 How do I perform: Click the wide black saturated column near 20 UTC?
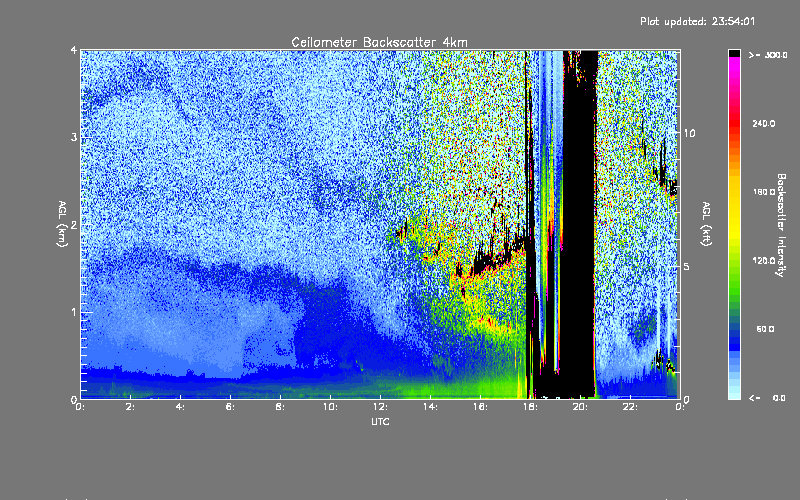coord(580,223)
